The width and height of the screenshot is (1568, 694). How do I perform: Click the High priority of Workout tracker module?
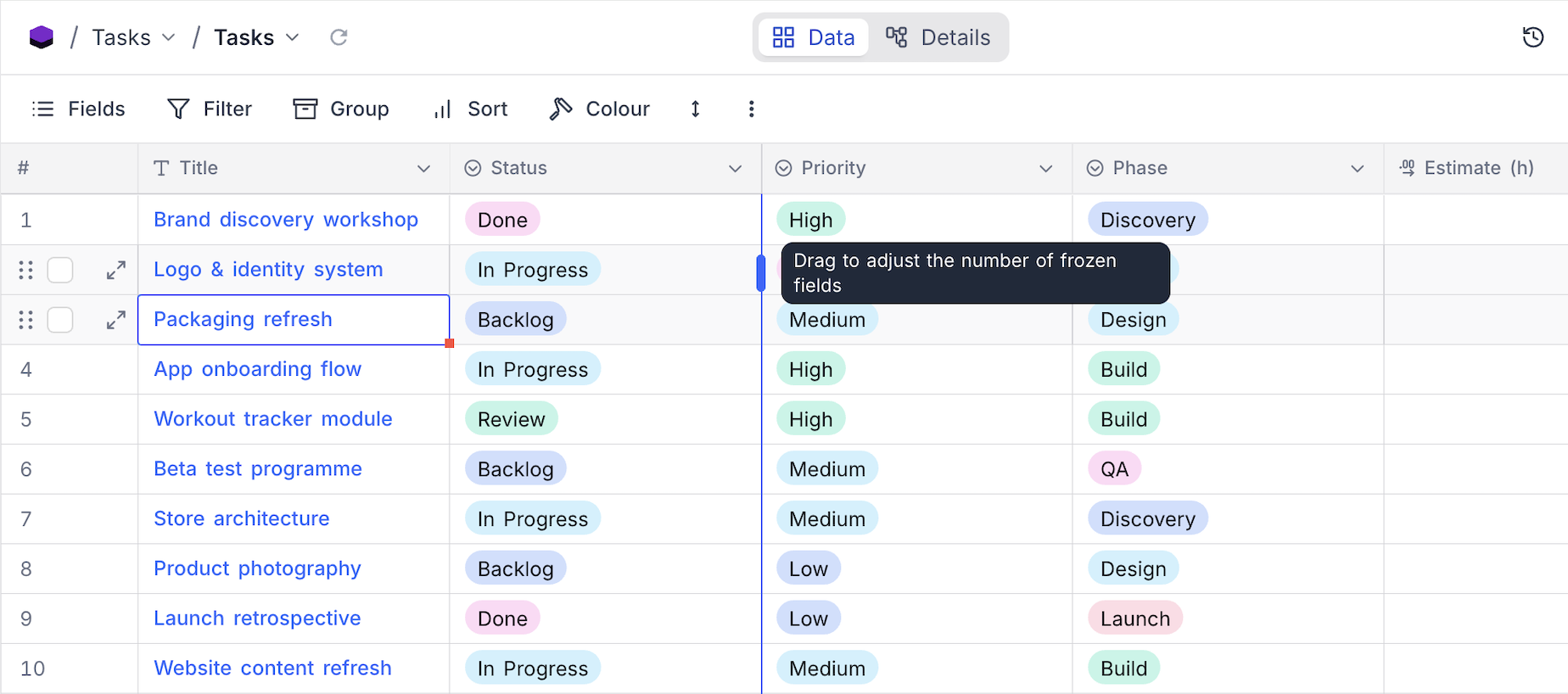click(x=811, y=419)
